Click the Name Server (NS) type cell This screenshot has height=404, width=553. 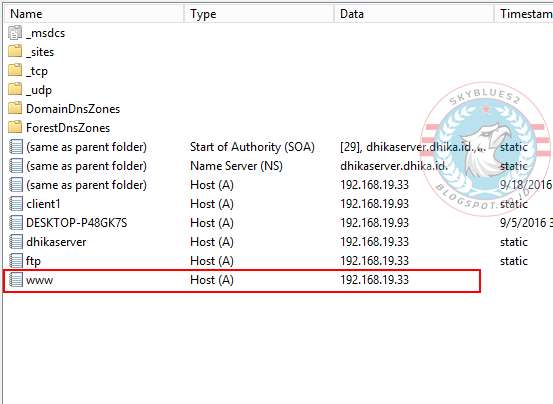[x=236, y=166]
